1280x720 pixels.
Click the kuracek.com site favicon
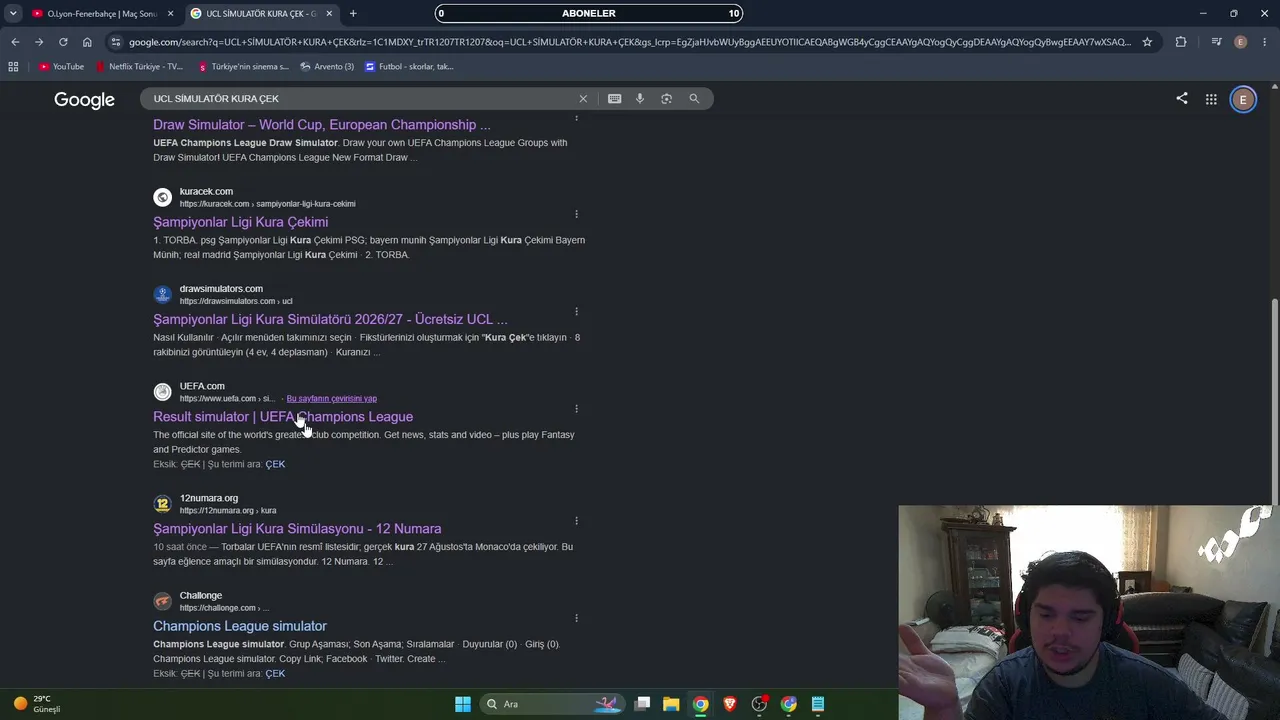(x=162, y=197)
